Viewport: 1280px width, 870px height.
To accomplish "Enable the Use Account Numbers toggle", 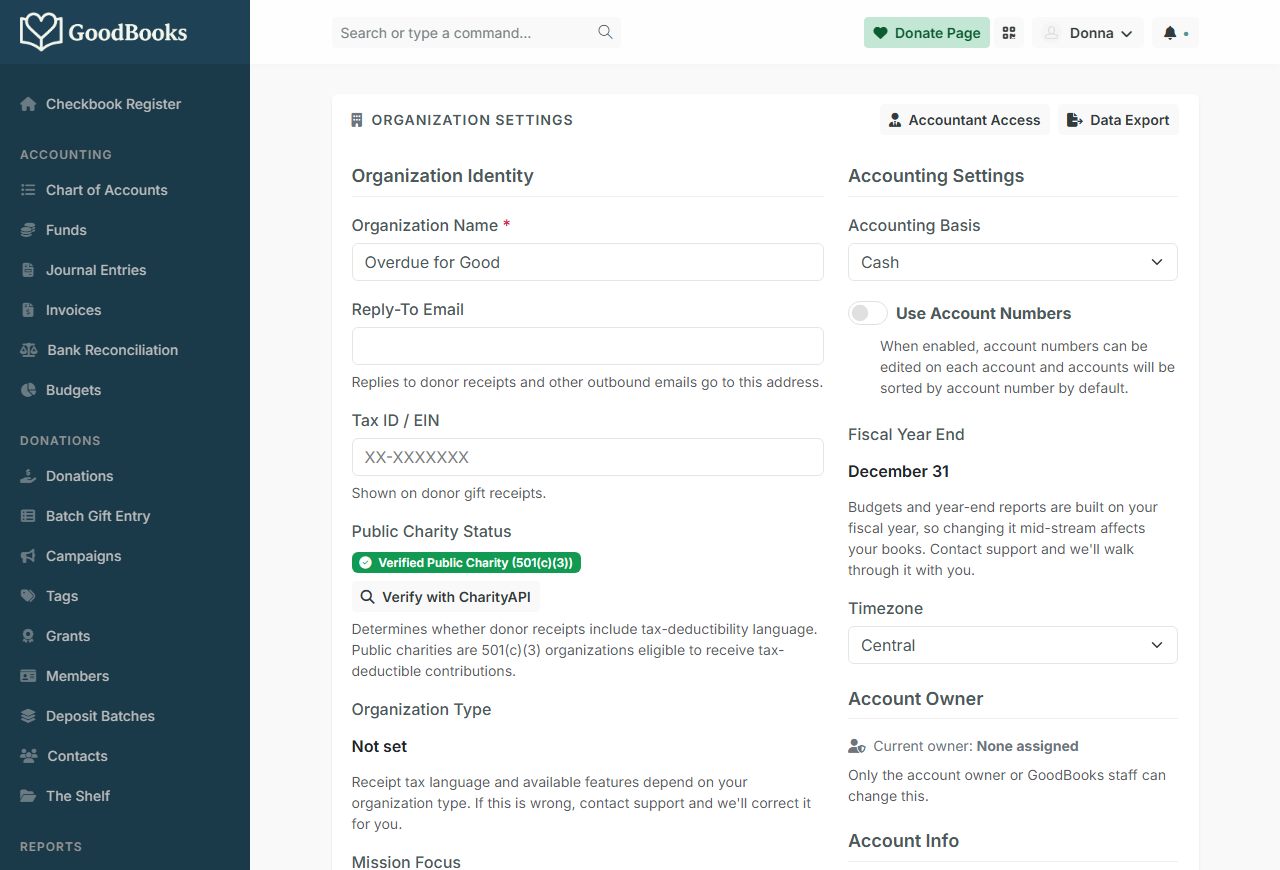I will coord(868,313).
